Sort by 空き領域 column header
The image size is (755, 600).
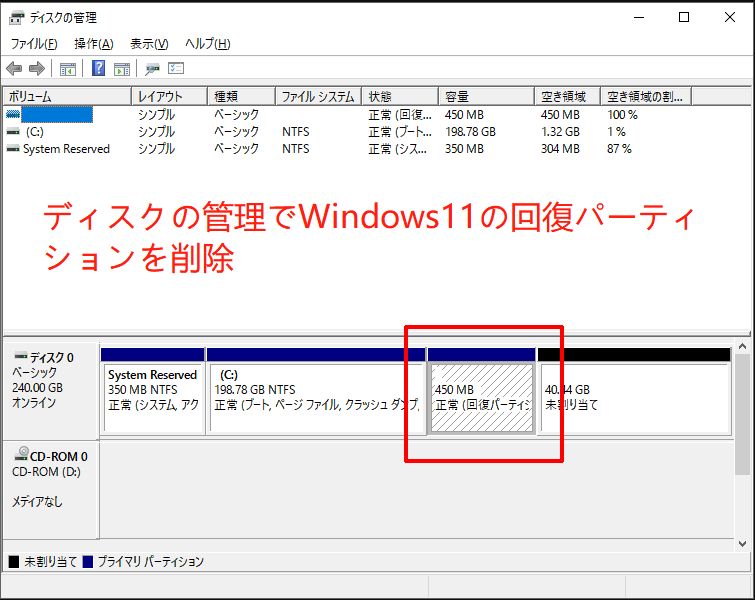pyautogui.click(x=568, y=96)
